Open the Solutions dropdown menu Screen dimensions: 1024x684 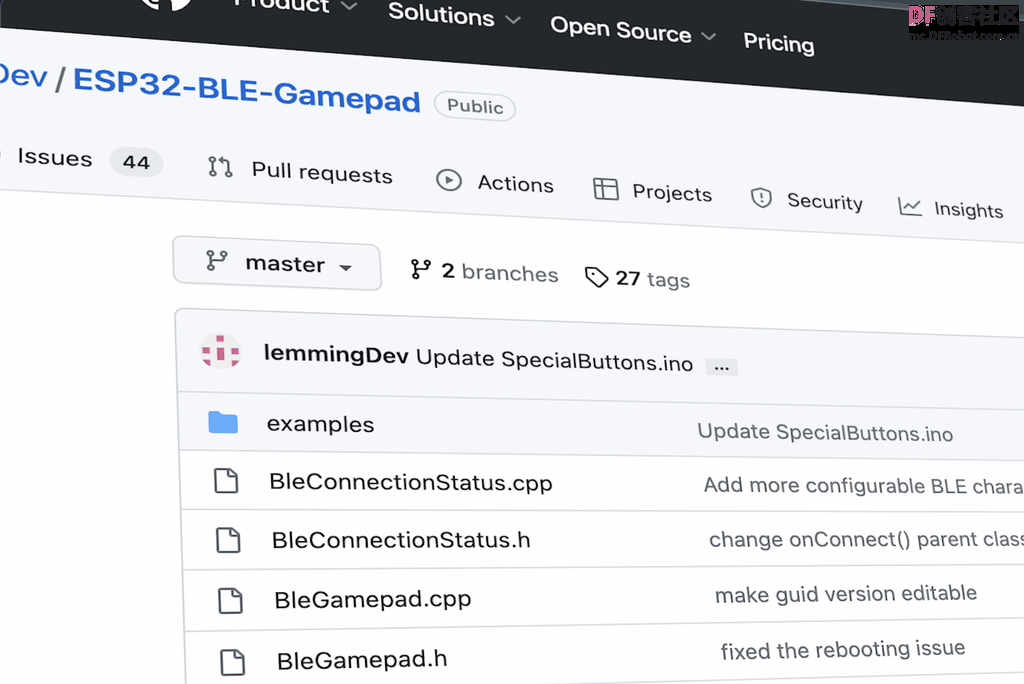455,14
